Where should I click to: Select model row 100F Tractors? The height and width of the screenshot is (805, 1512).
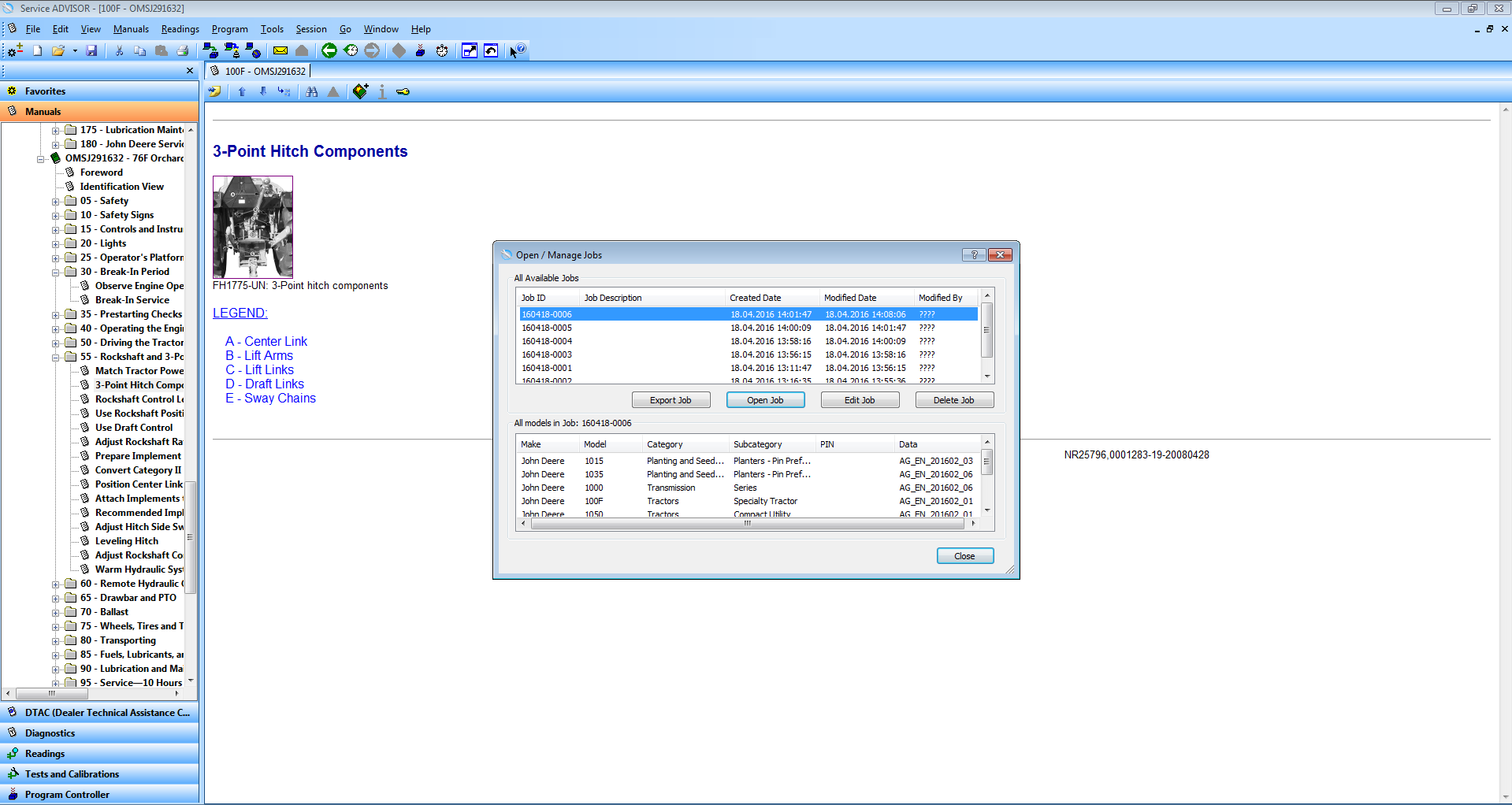click(749, 501)
